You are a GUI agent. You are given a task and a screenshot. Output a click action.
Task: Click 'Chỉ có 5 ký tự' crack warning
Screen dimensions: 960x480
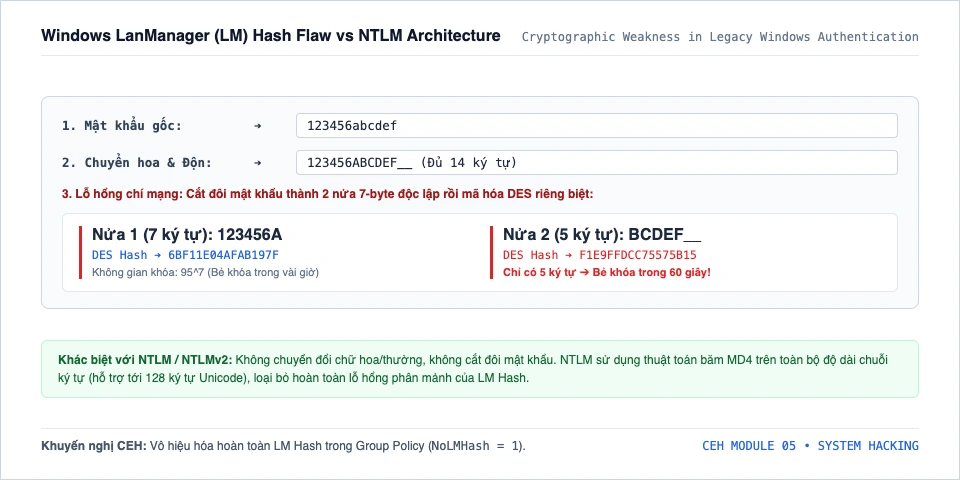point(607,272)
